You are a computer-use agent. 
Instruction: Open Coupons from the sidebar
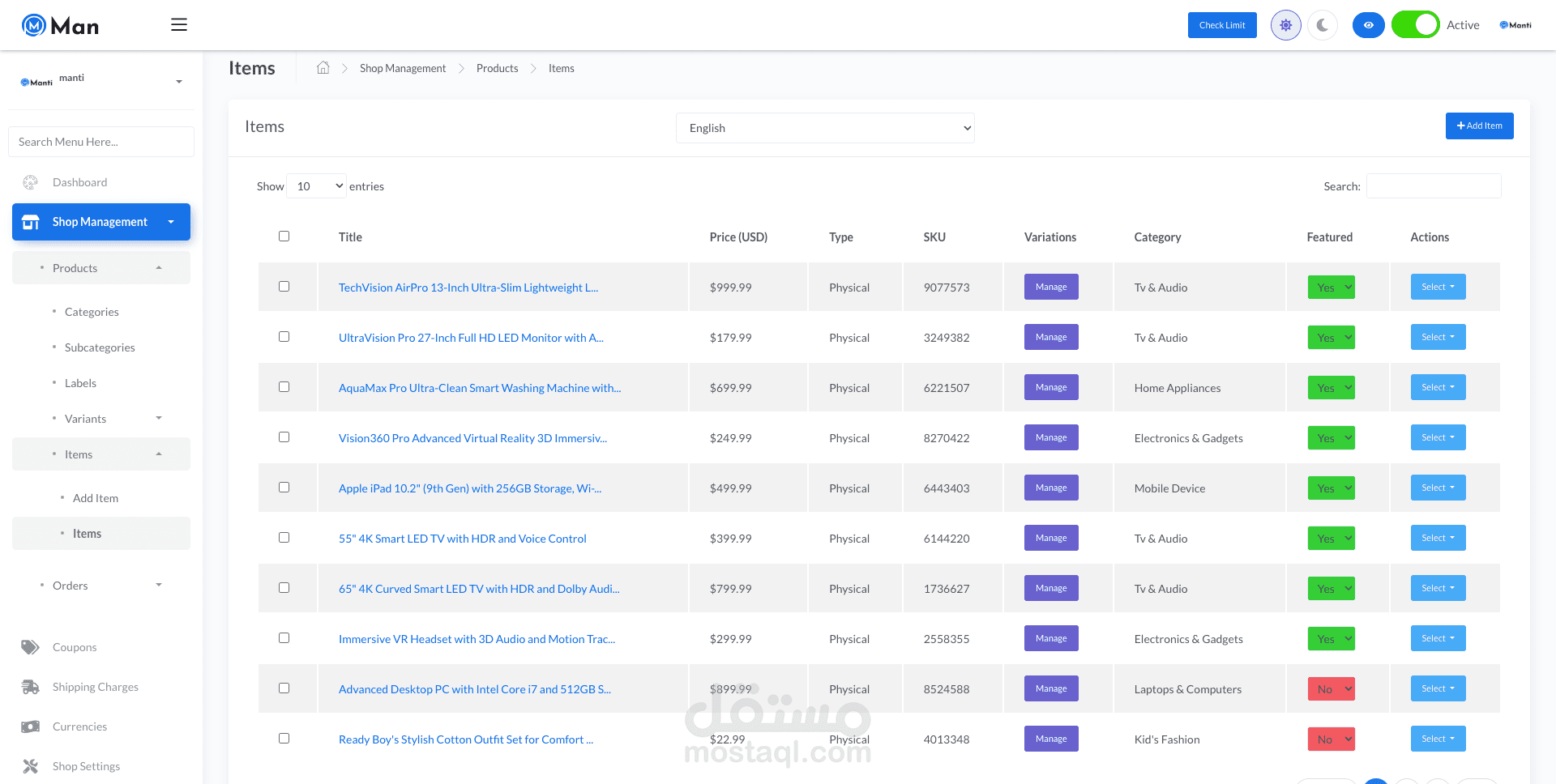(75, 647)
